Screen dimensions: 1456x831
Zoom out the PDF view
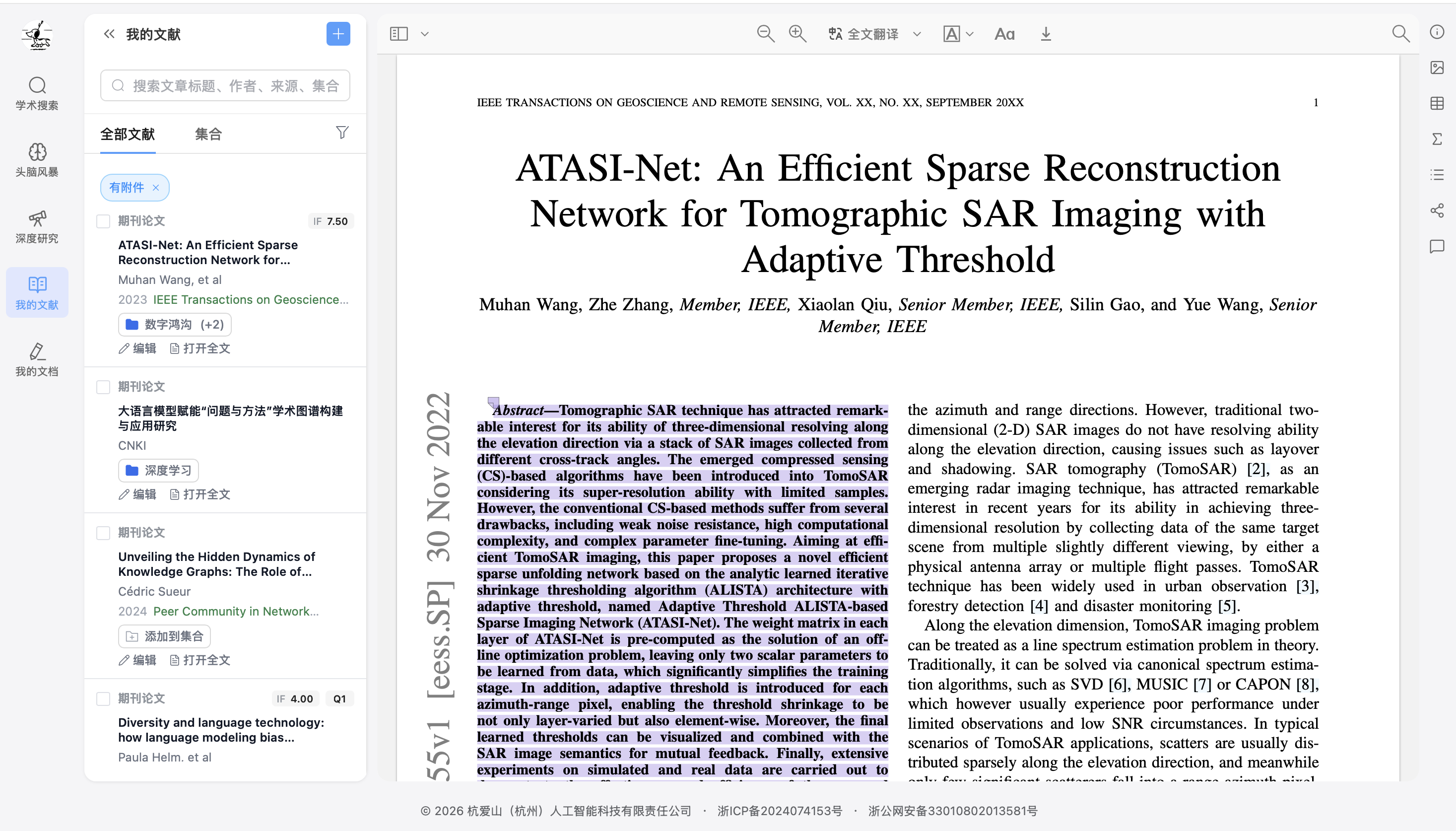pyautogui.click(x=766, y=34)
